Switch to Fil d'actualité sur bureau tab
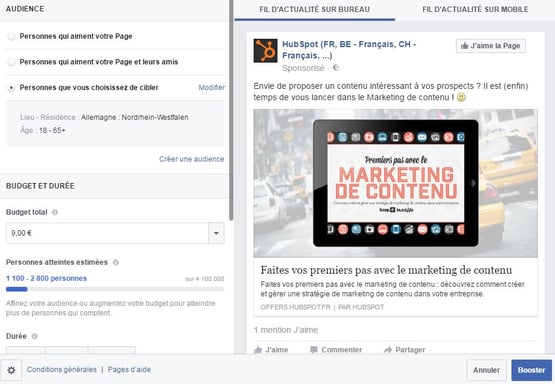Image resolution: width=555 pixels, height=384 pixels. [315, 10]
